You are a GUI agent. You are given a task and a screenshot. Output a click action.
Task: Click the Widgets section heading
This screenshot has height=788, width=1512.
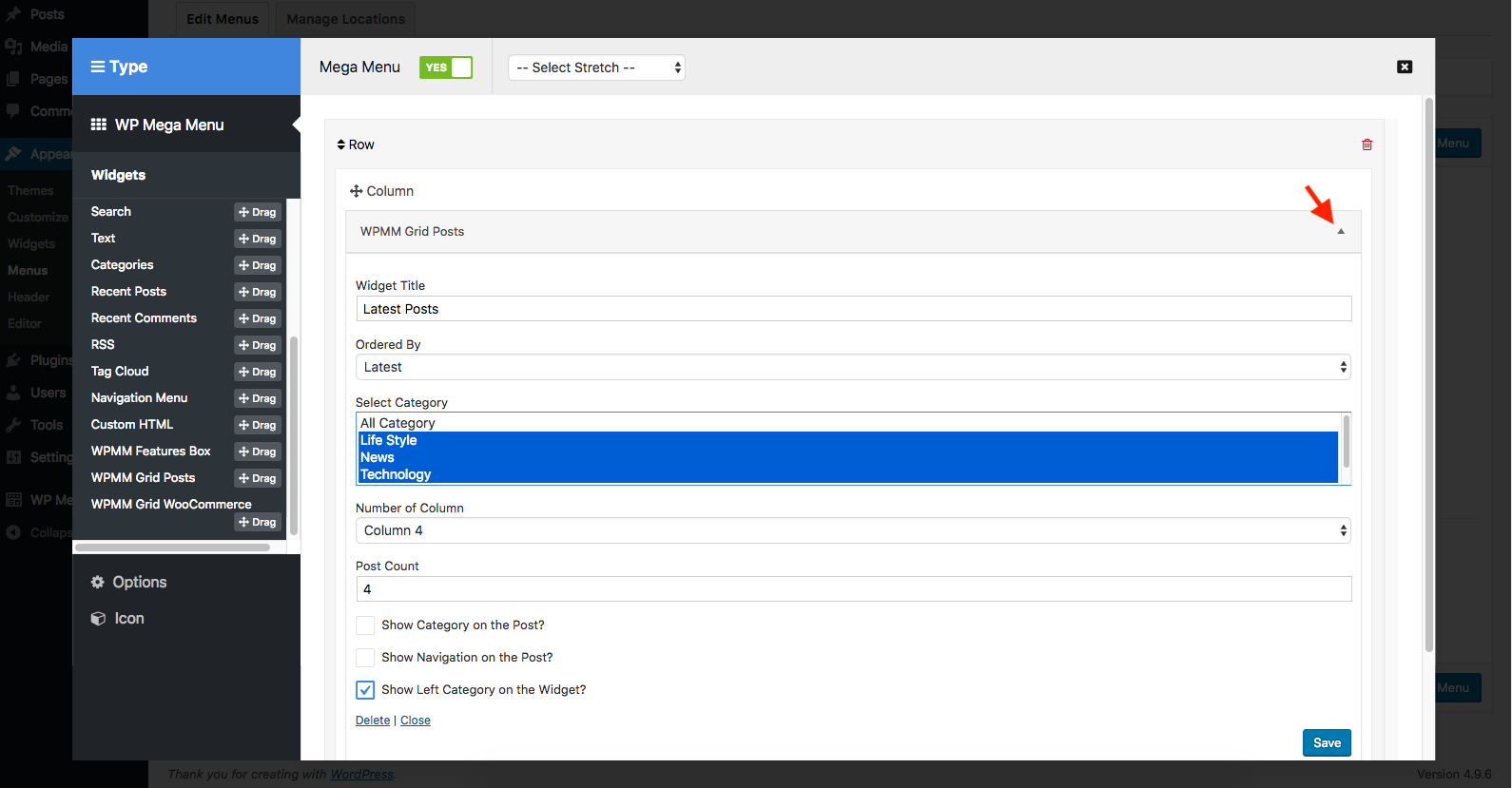(x=118, y=175)
